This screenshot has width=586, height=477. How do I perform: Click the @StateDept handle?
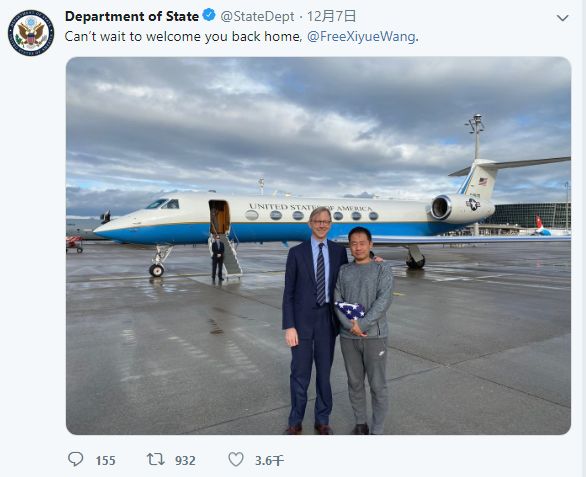point(257,16)
